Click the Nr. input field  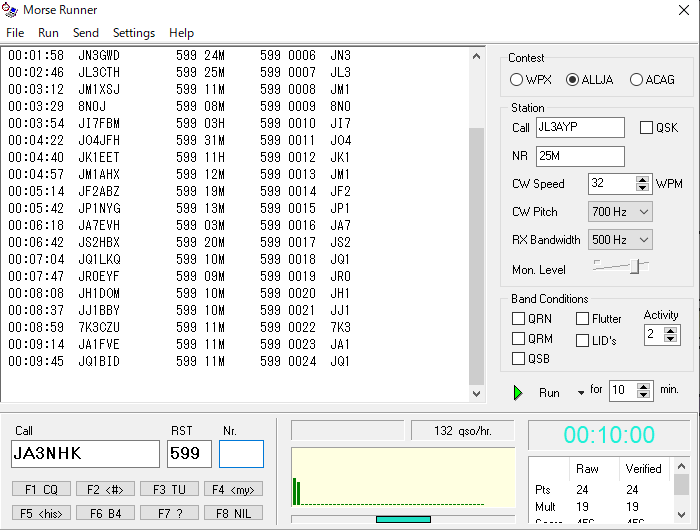coord(241,454)
